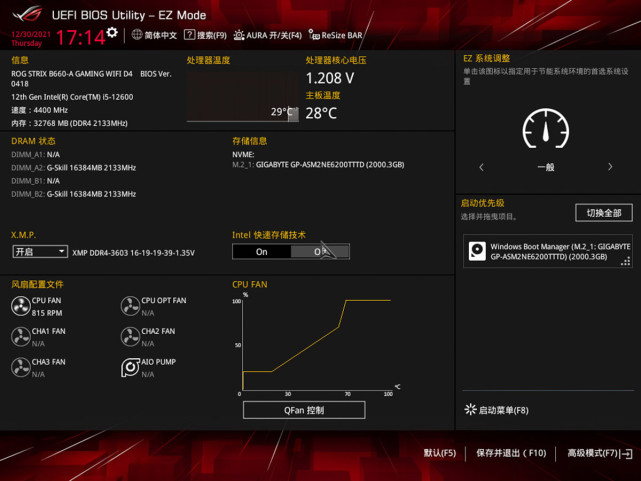Click XMP DDR4-3603 profile text
Screen dimensions: 641x481
(133, 253)
